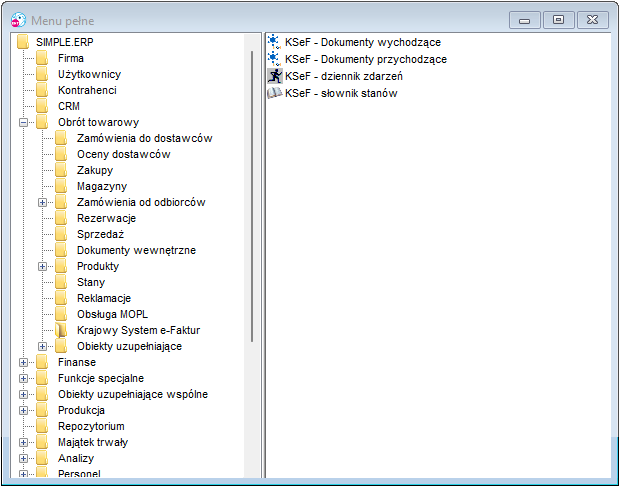Click the Kontrahenci folder icon

pos(42,90)
